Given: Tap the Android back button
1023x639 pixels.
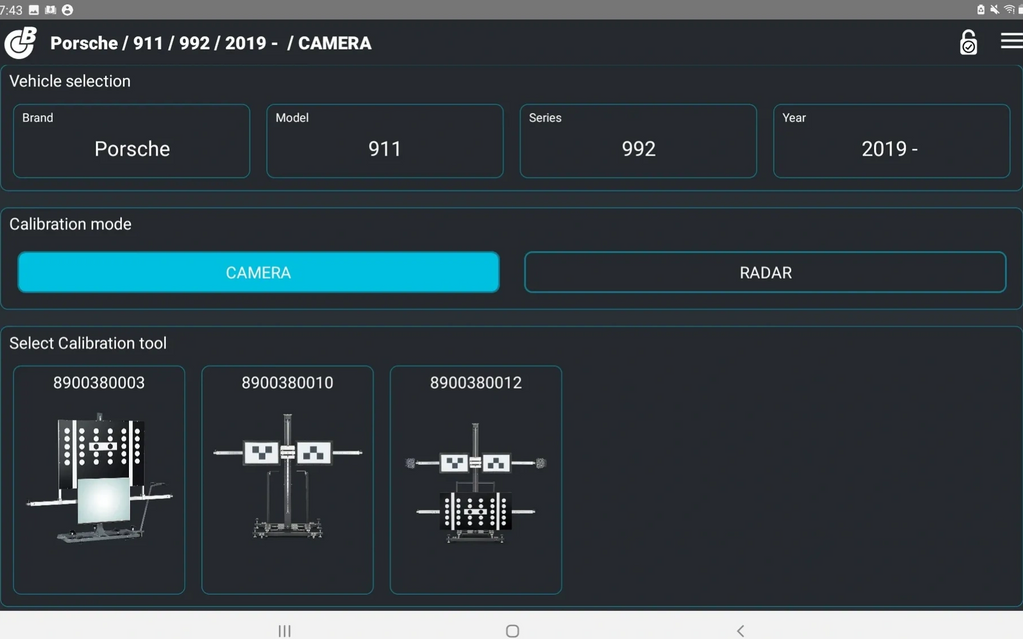Looking at the screenshot, I should pos(741,631).
